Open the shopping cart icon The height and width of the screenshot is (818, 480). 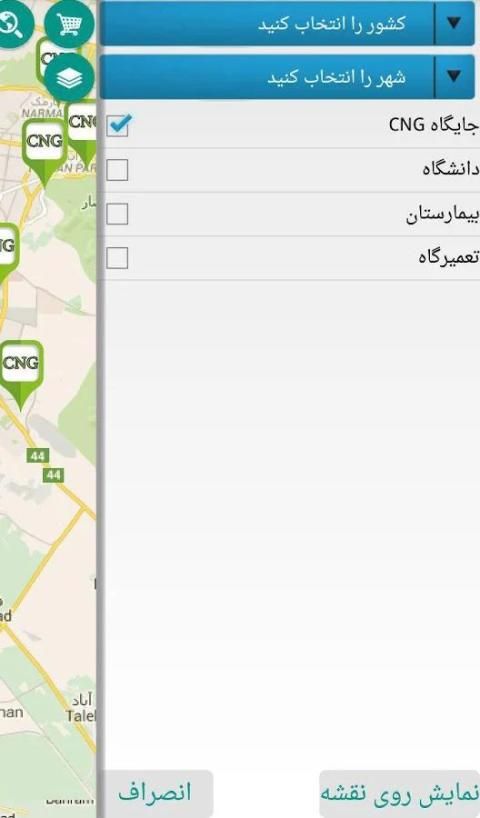(x=69, y=23)
